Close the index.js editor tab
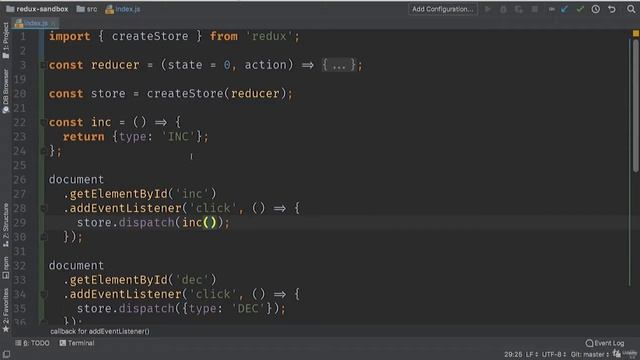 53,24
